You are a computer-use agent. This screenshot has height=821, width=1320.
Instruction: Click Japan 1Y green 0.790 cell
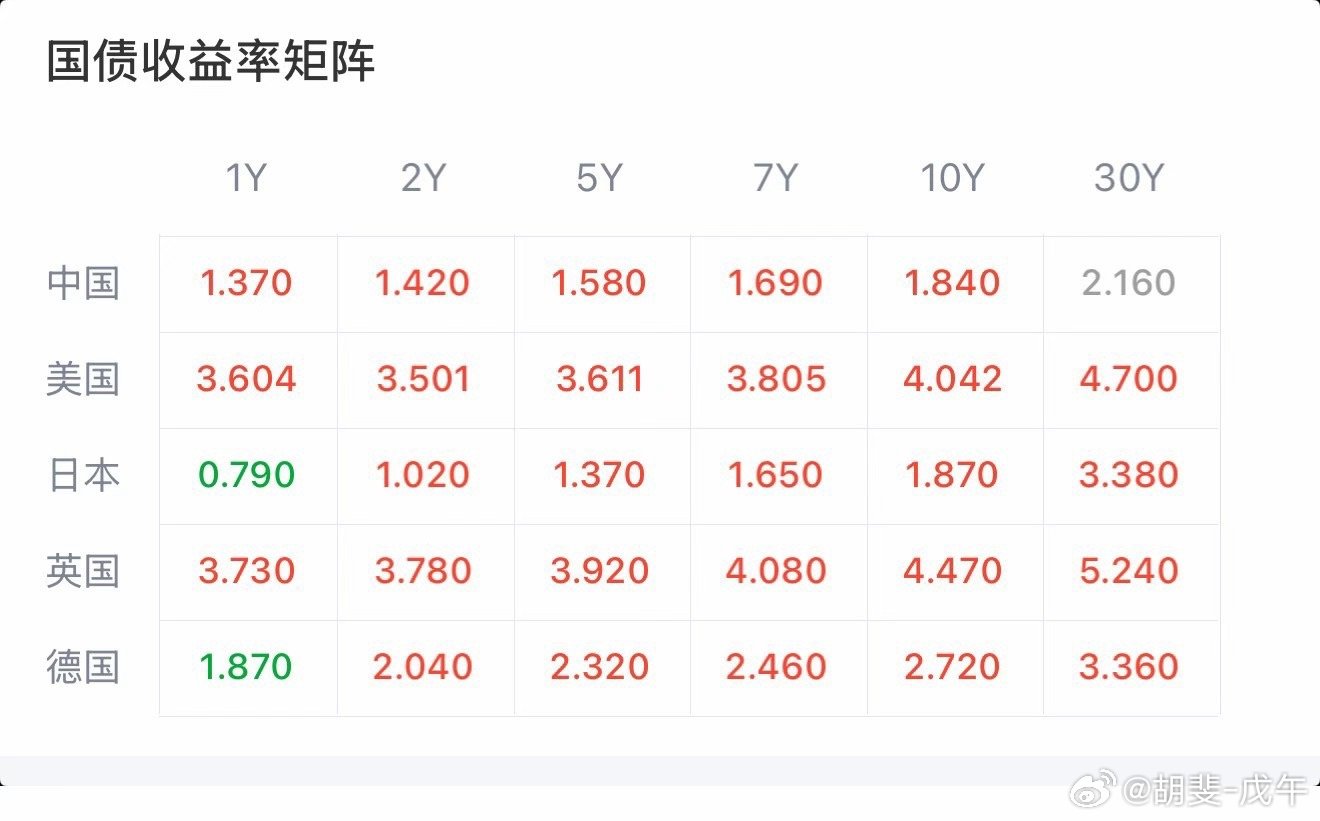[x=246, y=475]
